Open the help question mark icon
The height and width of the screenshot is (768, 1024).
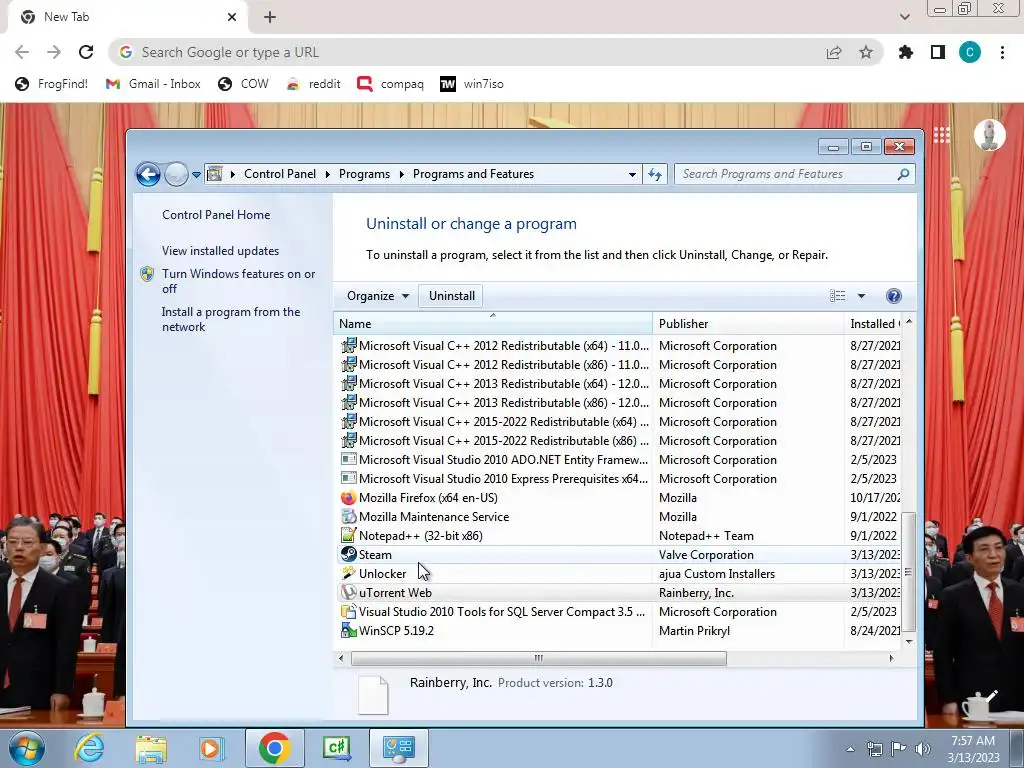(893, 296)
